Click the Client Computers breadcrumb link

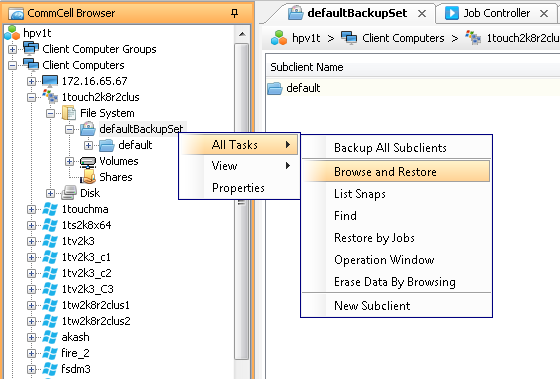(403, 38)
